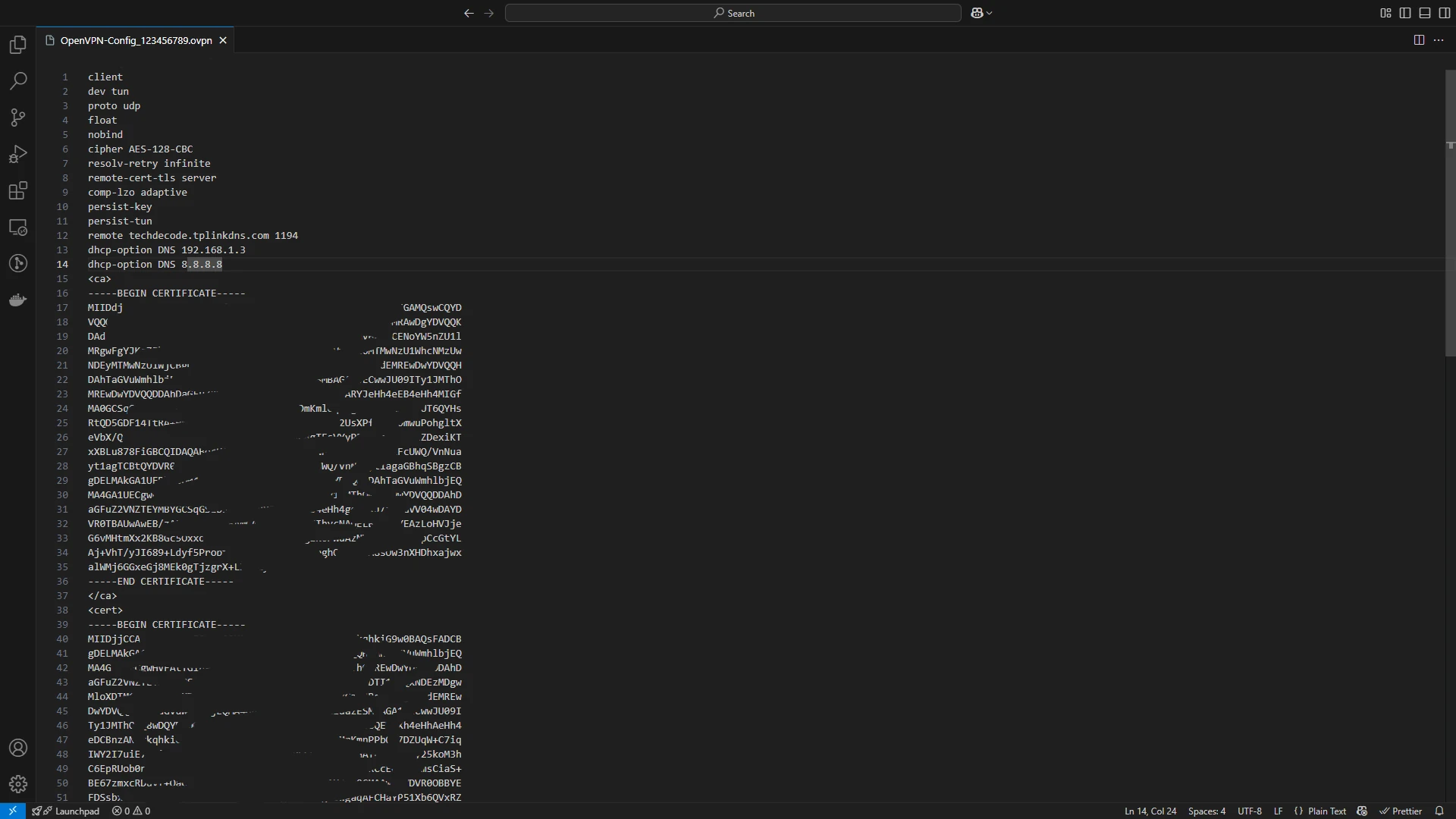The height and width of the screenshot is (819, 1456).
Task: Click line 1 text 'client'
Action: (105, 77)
